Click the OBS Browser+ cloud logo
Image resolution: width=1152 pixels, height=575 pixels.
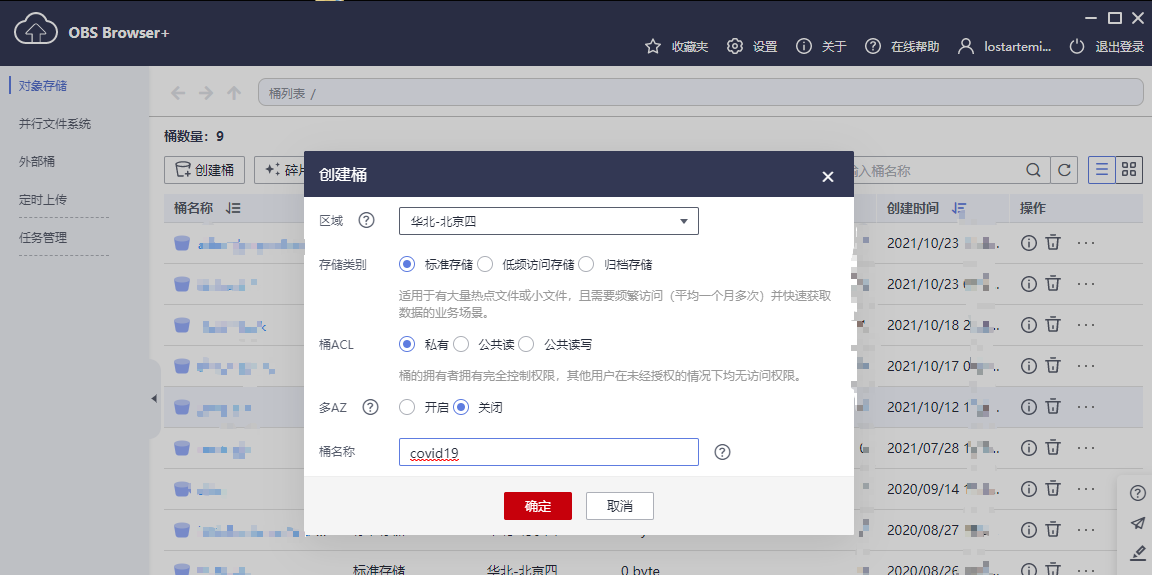[36, 31]
